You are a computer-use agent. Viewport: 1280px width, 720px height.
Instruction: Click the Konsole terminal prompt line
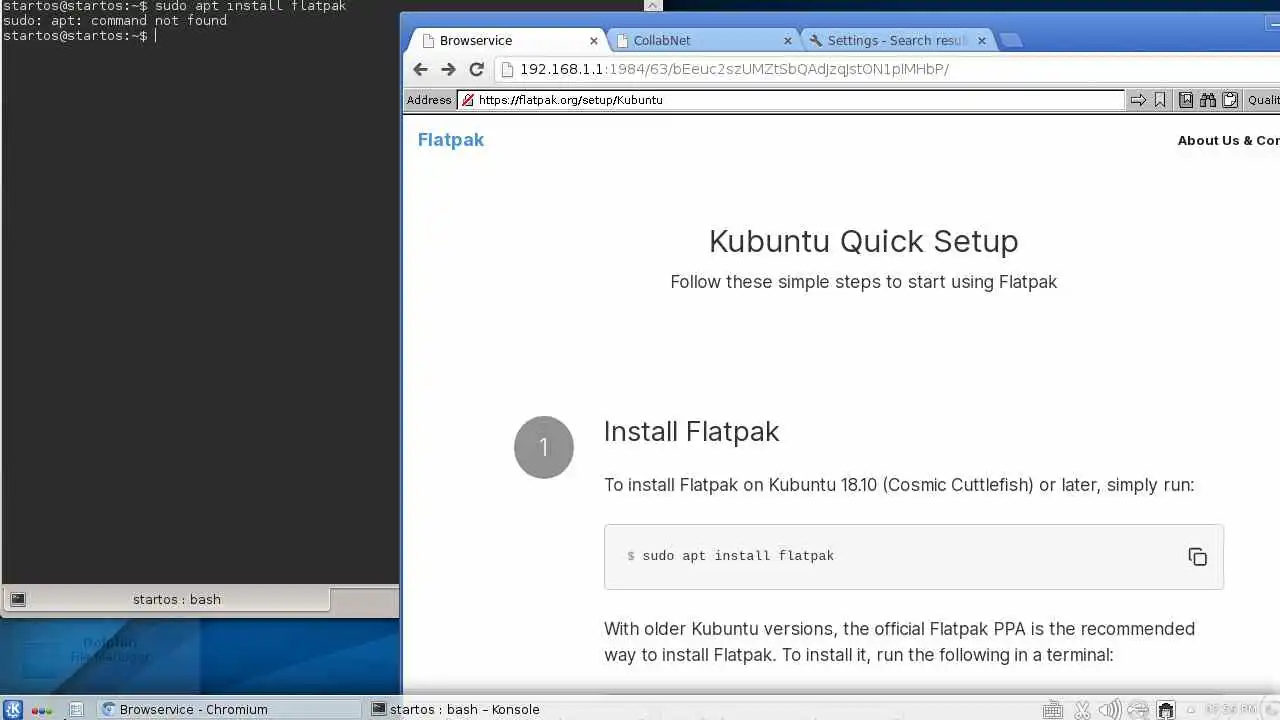pyautogui.click(x=78, y=36)
